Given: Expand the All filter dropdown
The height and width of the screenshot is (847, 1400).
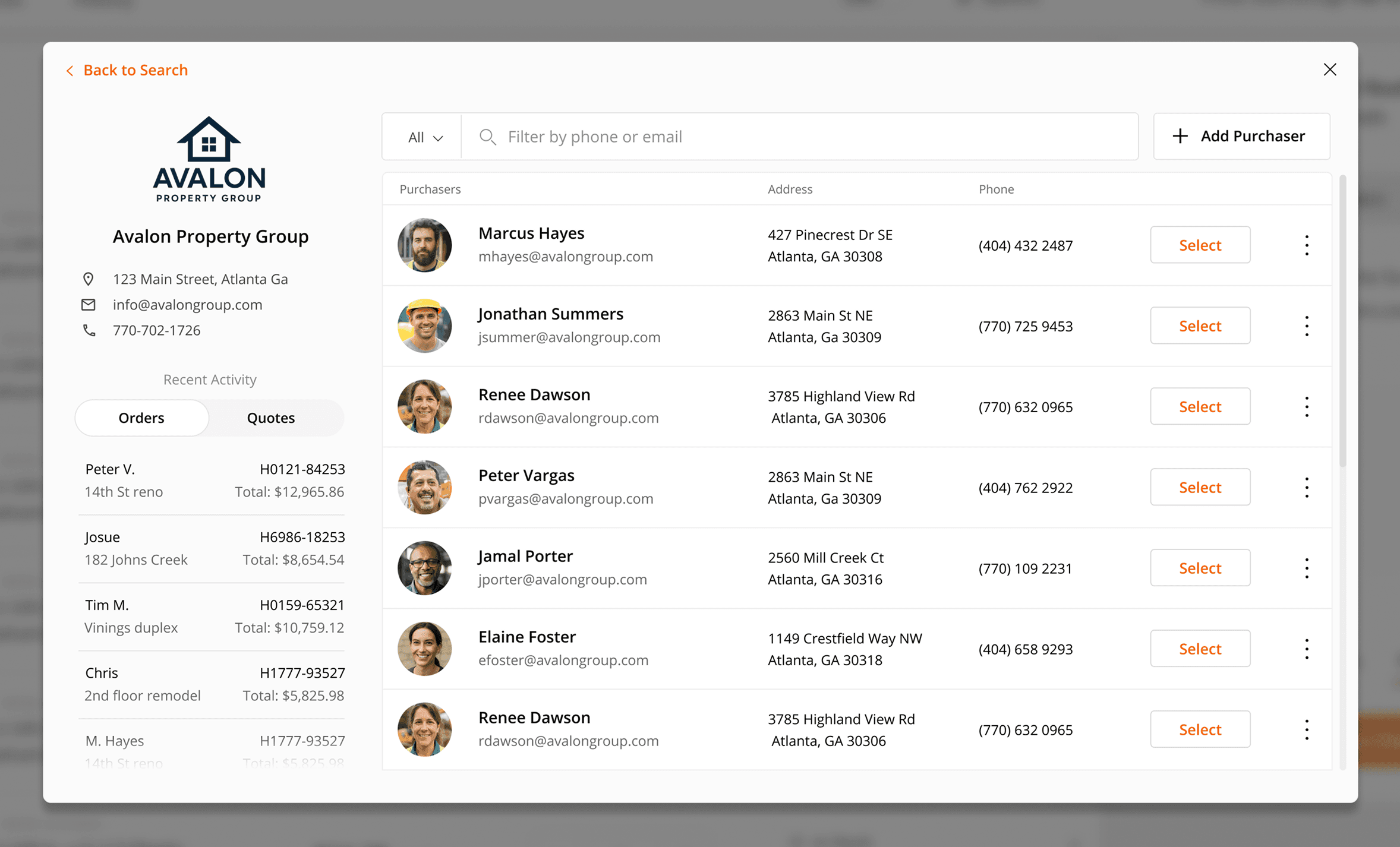Looking at the screenshot, I should (x=424, y=137).
